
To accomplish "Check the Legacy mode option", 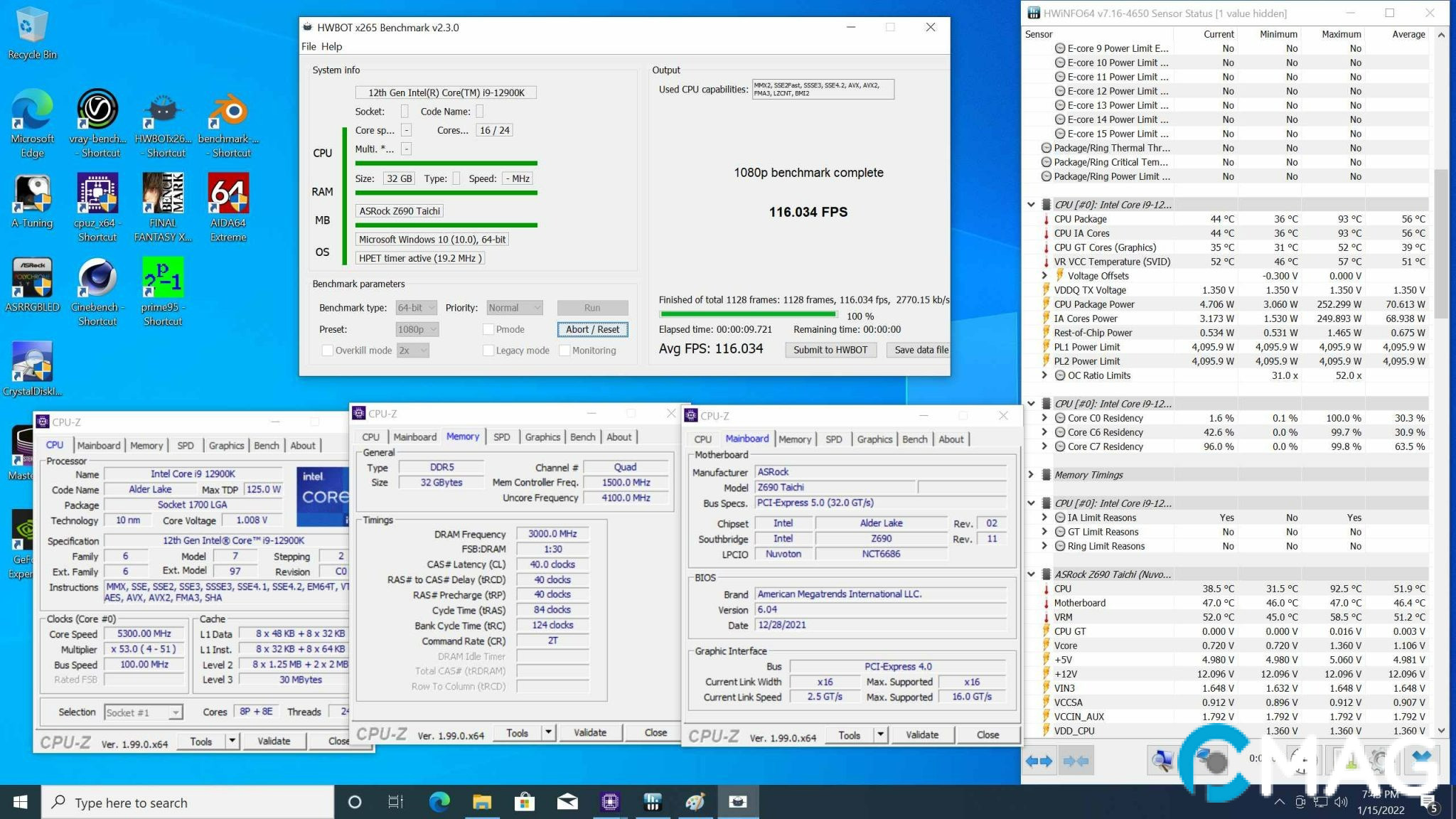I will click(x=488, y=350).
